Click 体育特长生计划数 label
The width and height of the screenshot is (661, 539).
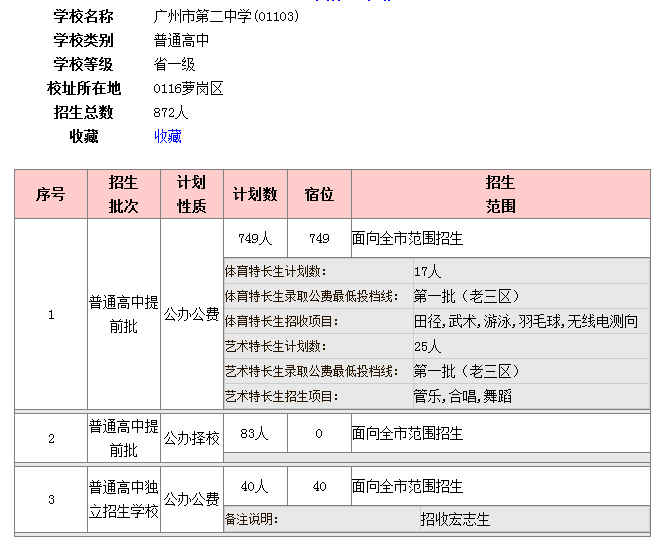click(276, 271)
